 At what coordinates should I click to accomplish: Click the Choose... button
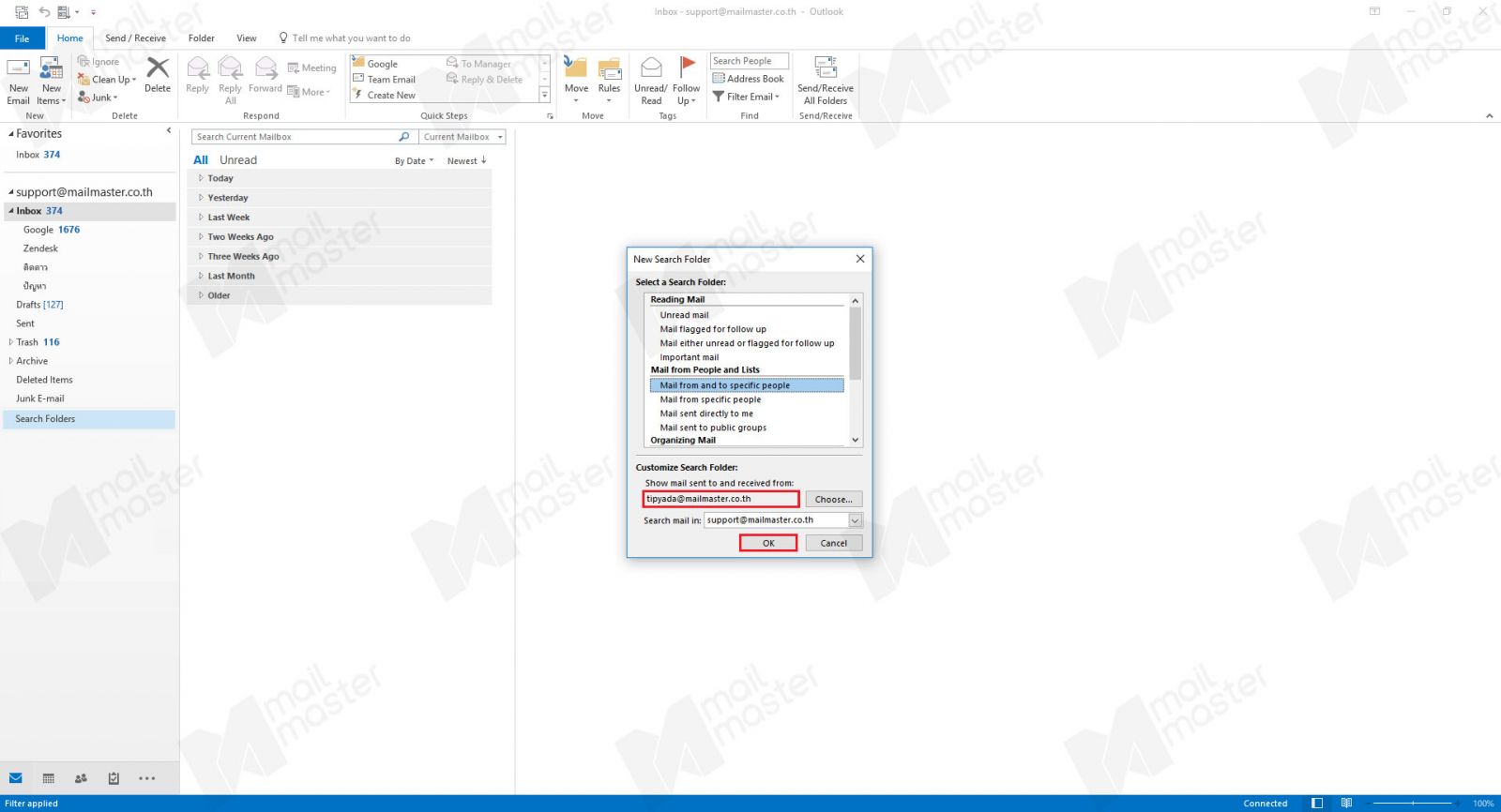834,500
